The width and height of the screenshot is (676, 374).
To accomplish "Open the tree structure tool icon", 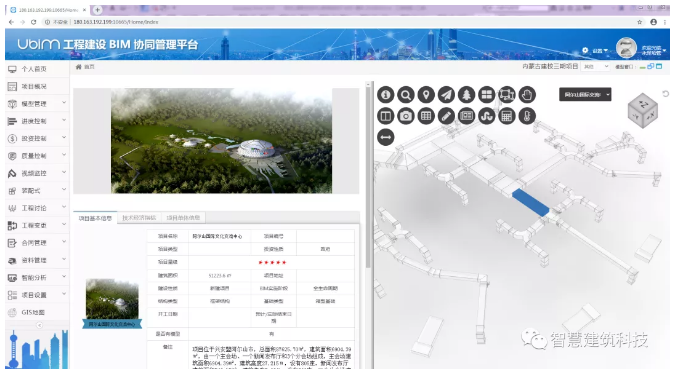I will [466, 95].
